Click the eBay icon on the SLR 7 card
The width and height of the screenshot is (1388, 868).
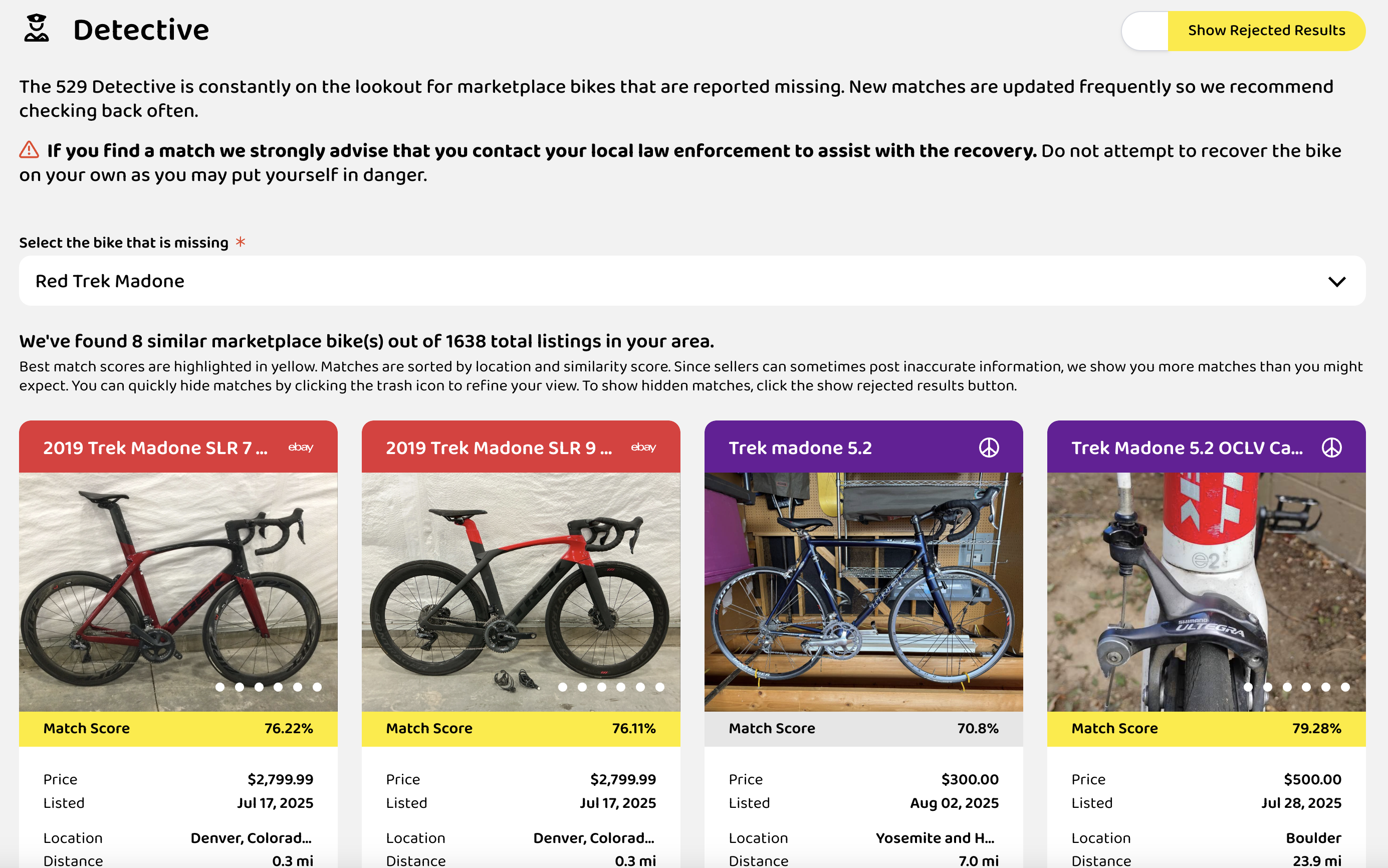(300, 447)
